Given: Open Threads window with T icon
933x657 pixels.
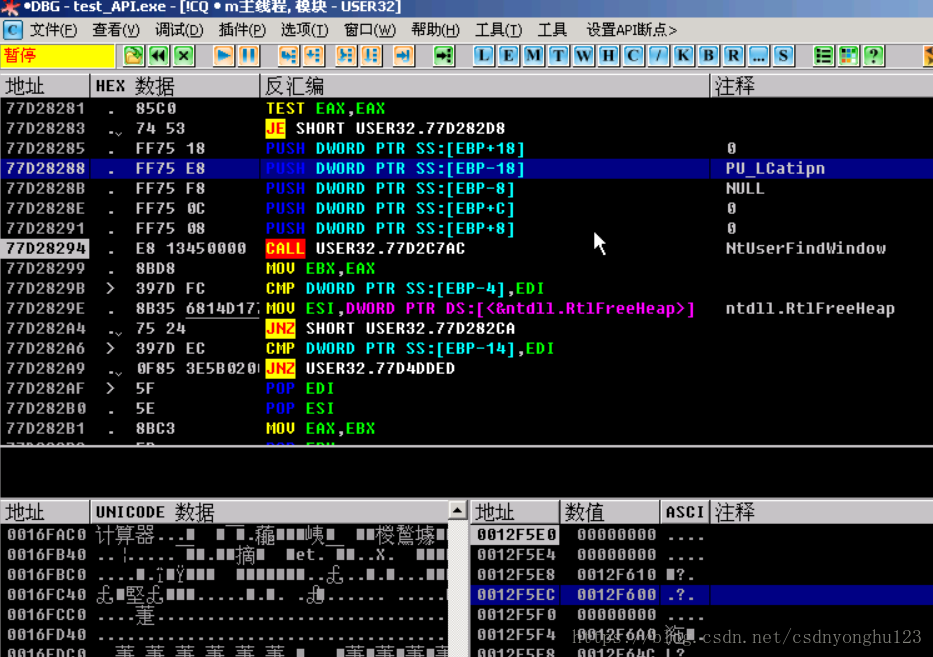Looking at the screenshot, I should point(558,56).
